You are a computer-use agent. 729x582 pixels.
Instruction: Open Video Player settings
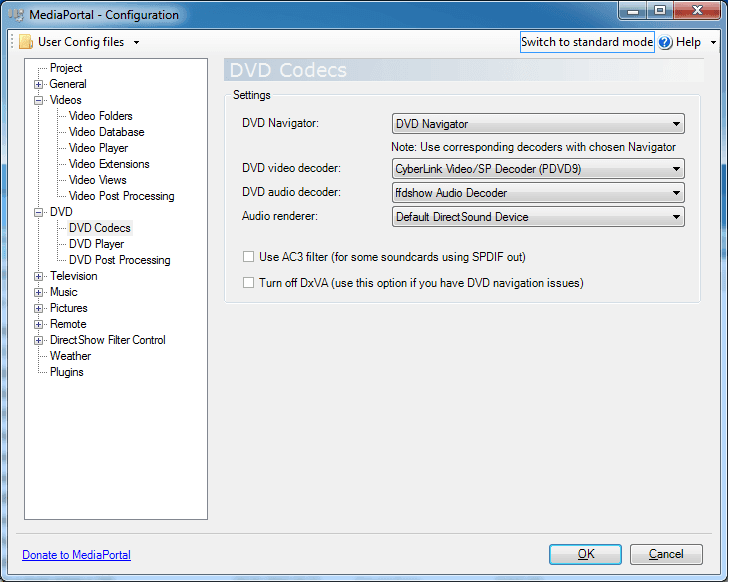98,148
